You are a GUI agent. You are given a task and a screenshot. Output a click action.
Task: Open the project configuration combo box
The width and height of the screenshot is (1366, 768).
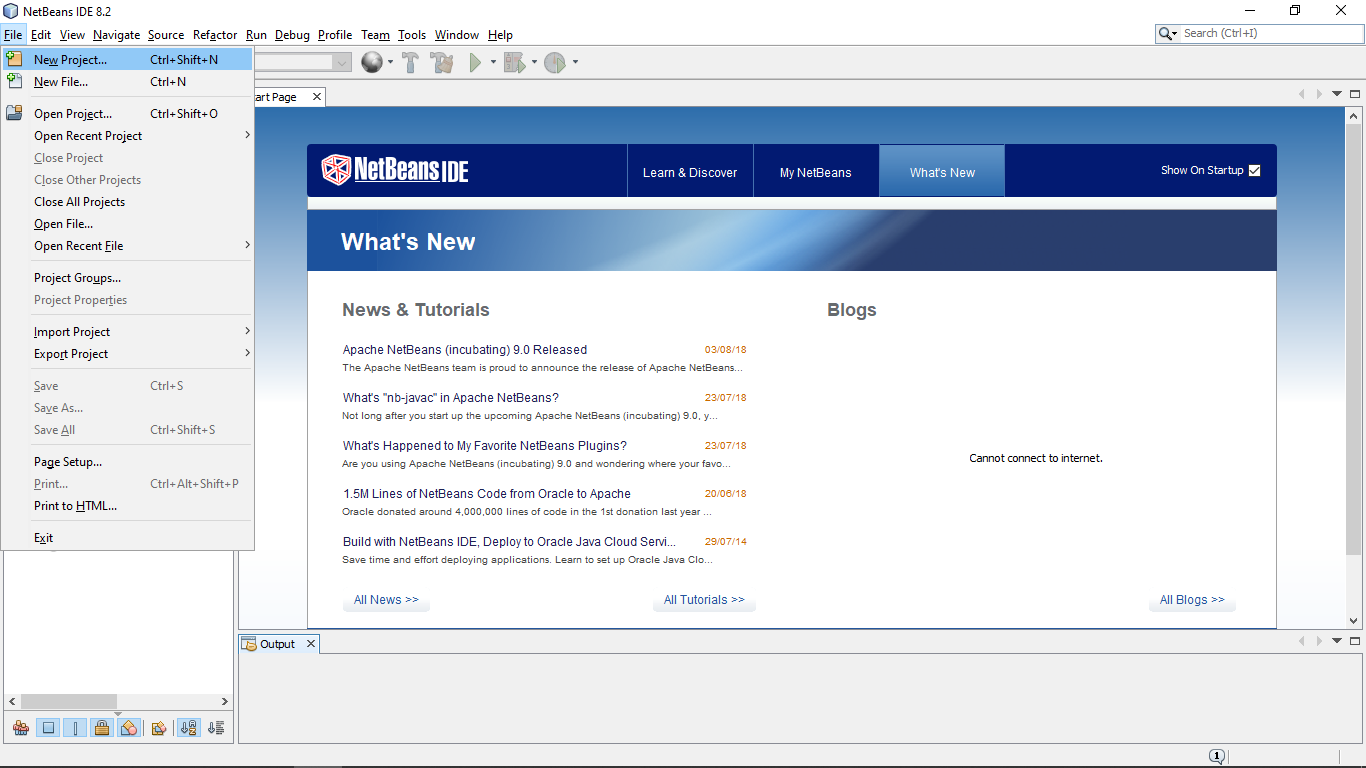[x=342, y=62]
